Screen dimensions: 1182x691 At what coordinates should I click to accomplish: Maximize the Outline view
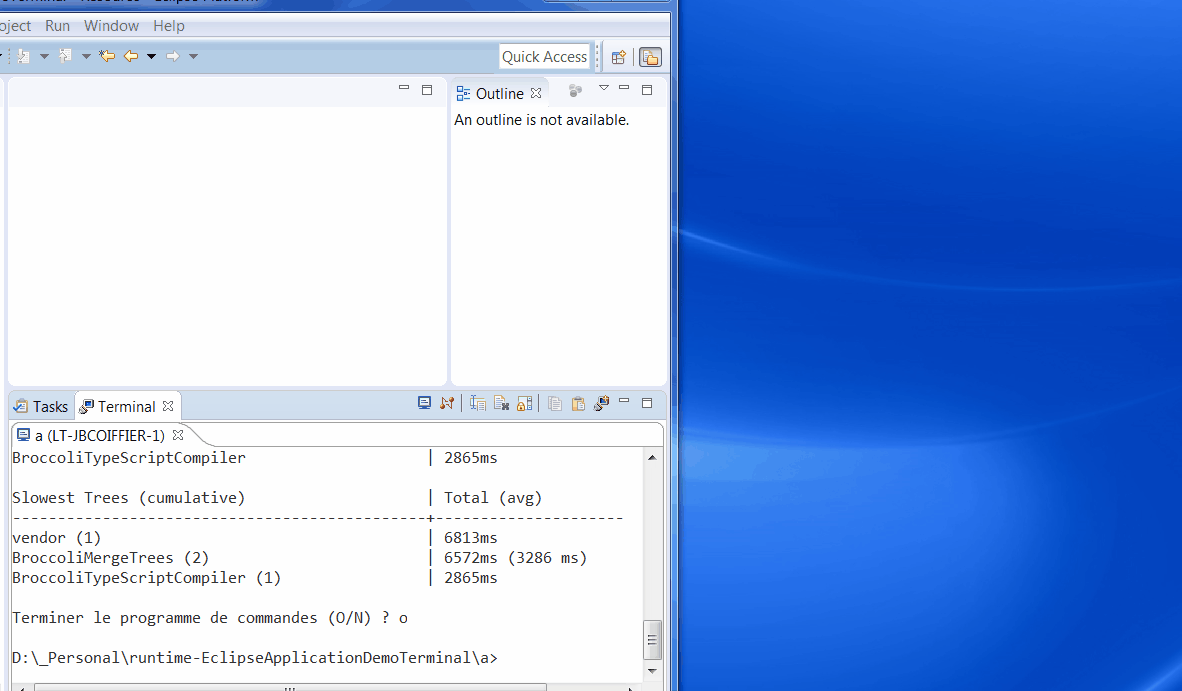(647, 90)
